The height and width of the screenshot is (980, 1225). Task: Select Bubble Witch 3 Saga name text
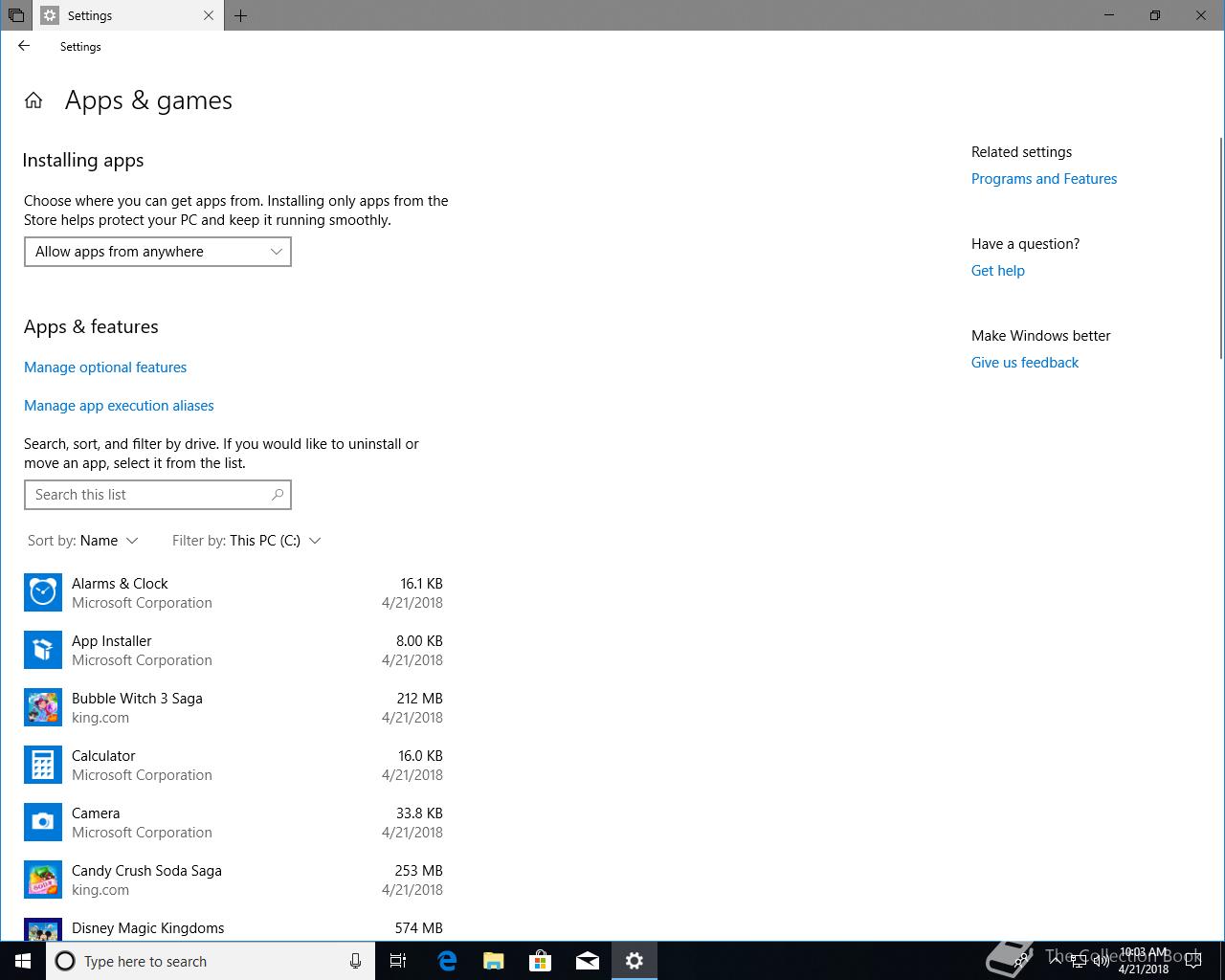137,699
